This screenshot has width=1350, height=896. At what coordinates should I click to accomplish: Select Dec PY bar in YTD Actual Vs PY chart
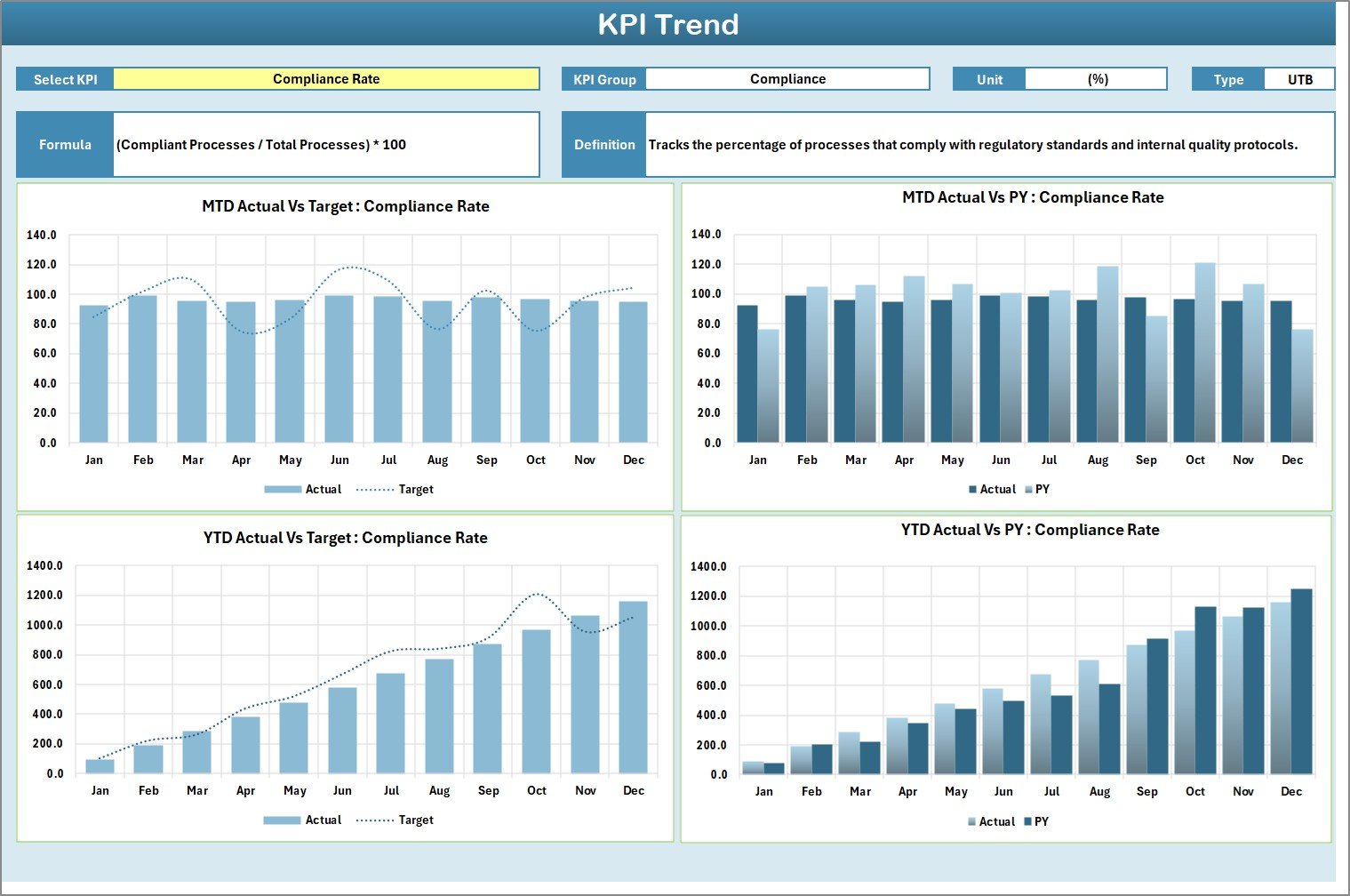click(x=1301, y=681)
